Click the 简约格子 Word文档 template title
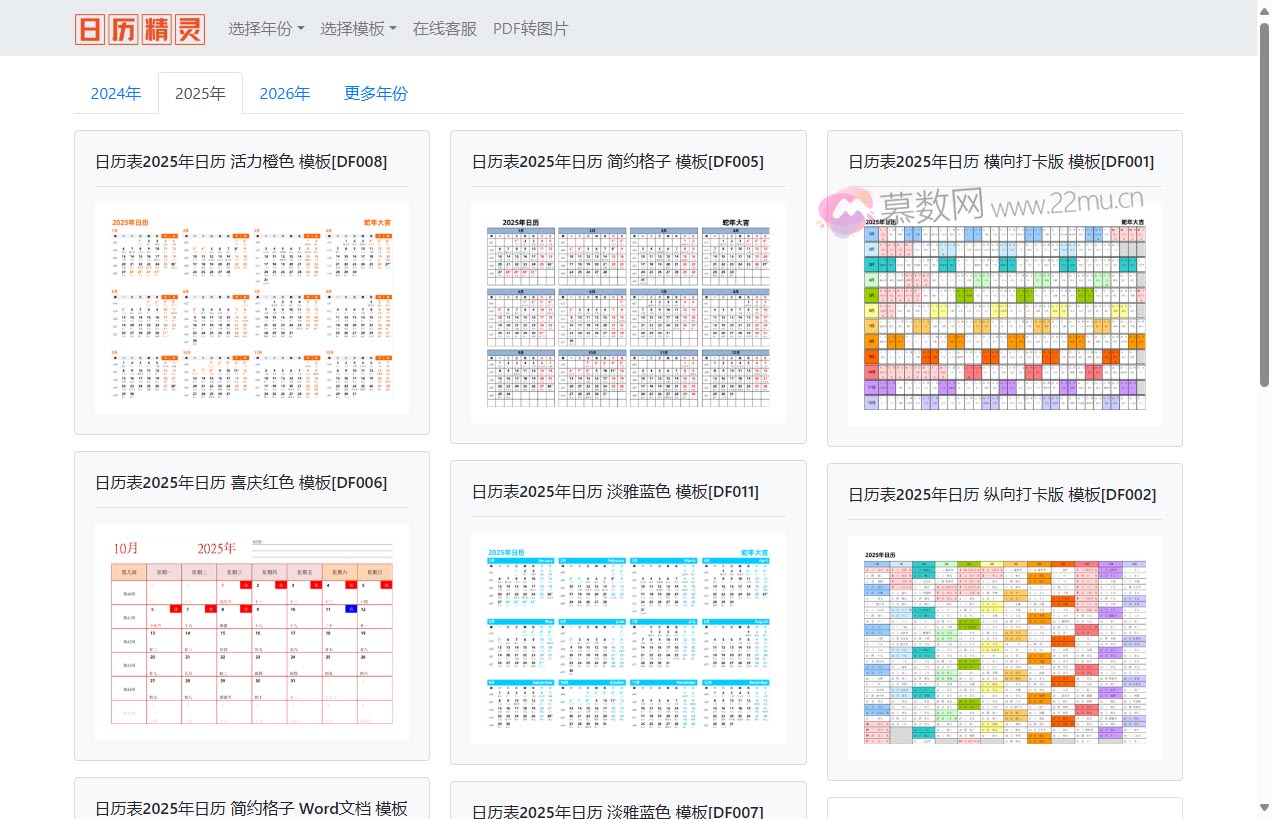This screenshot has width=1272, height=819. (x=251, y=808)
